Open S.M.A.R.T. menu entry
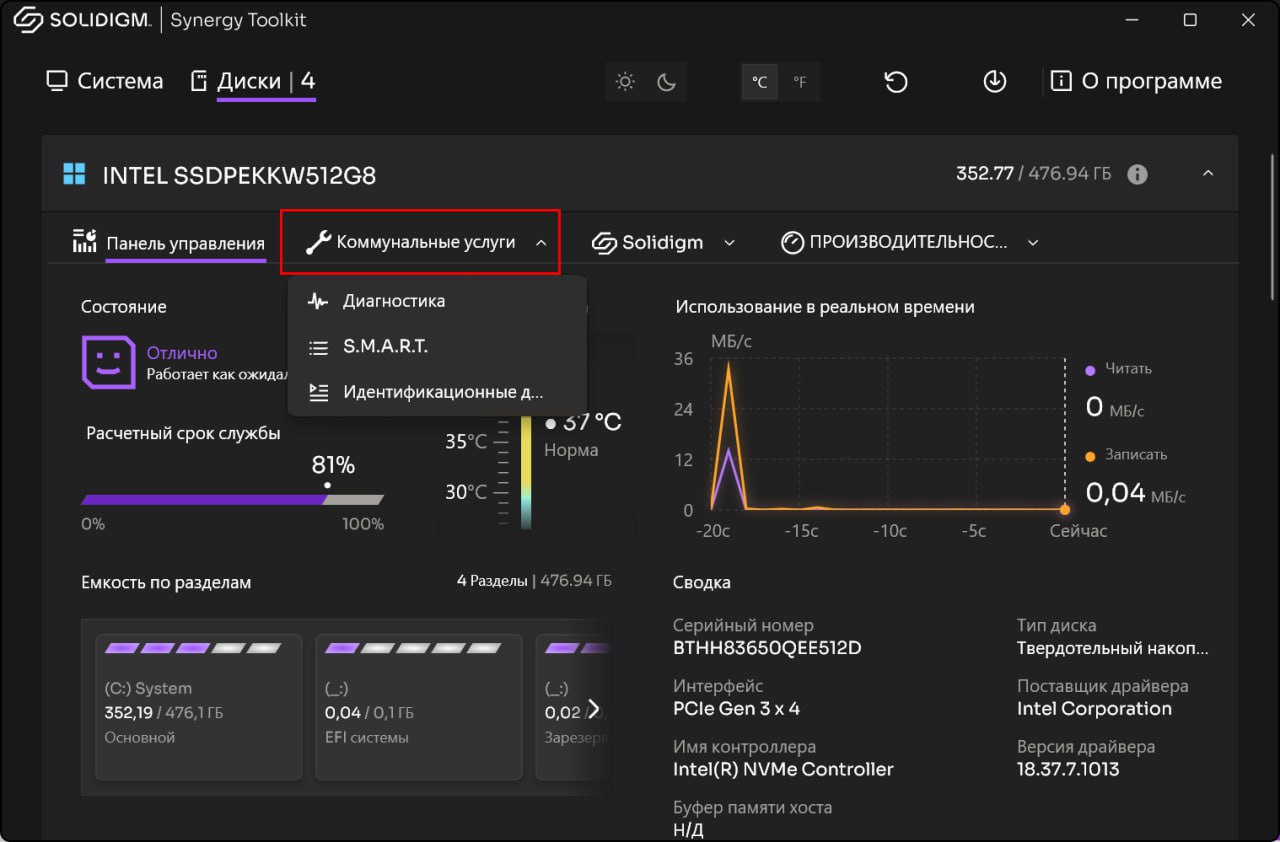 pos(436,347)
